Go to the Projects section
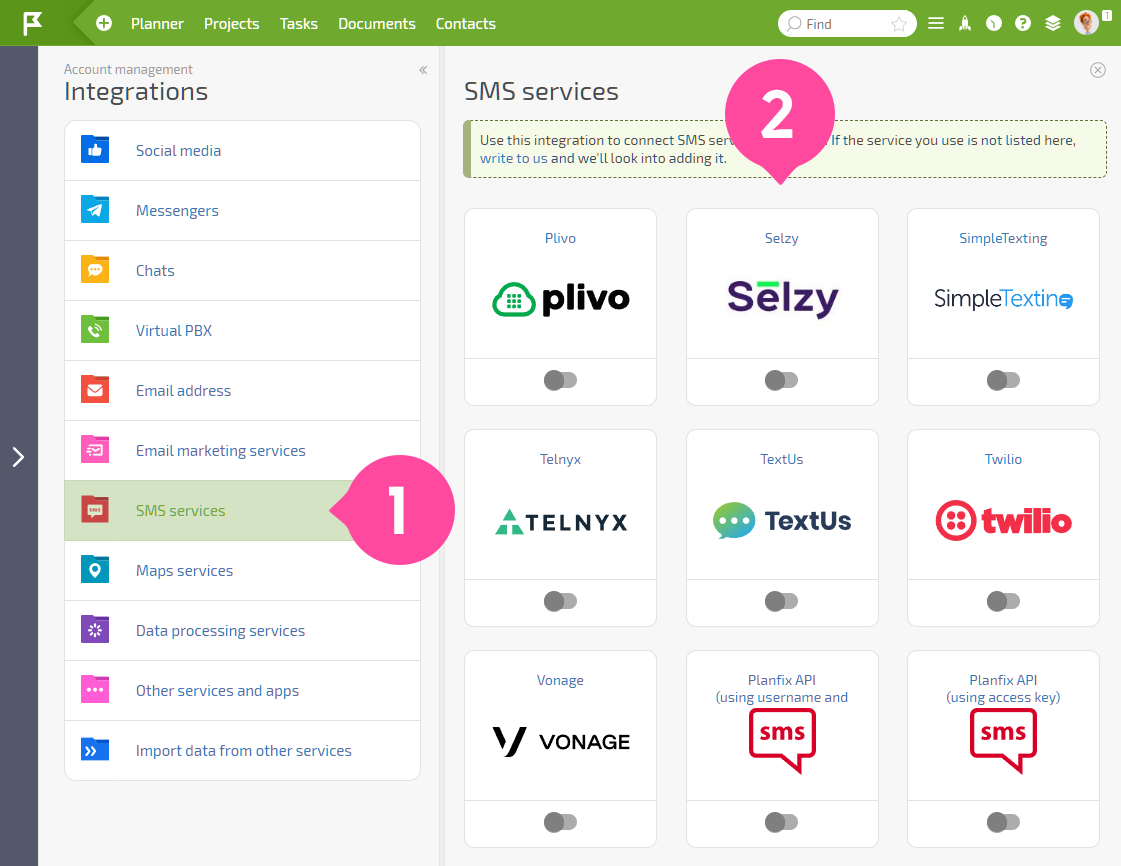 pyautogui.click(x=232, y=24)
